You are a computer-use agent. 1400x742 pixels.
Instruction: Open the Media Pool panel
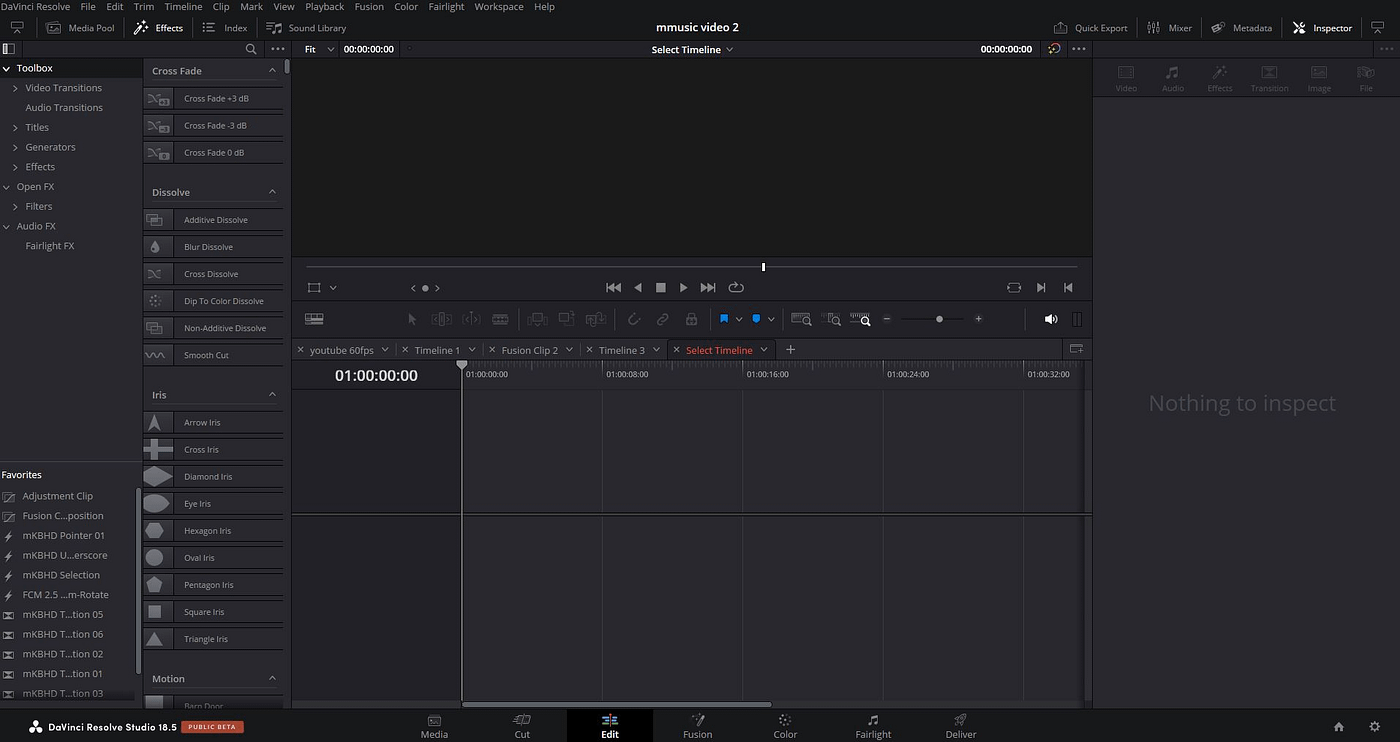[80, 28]
